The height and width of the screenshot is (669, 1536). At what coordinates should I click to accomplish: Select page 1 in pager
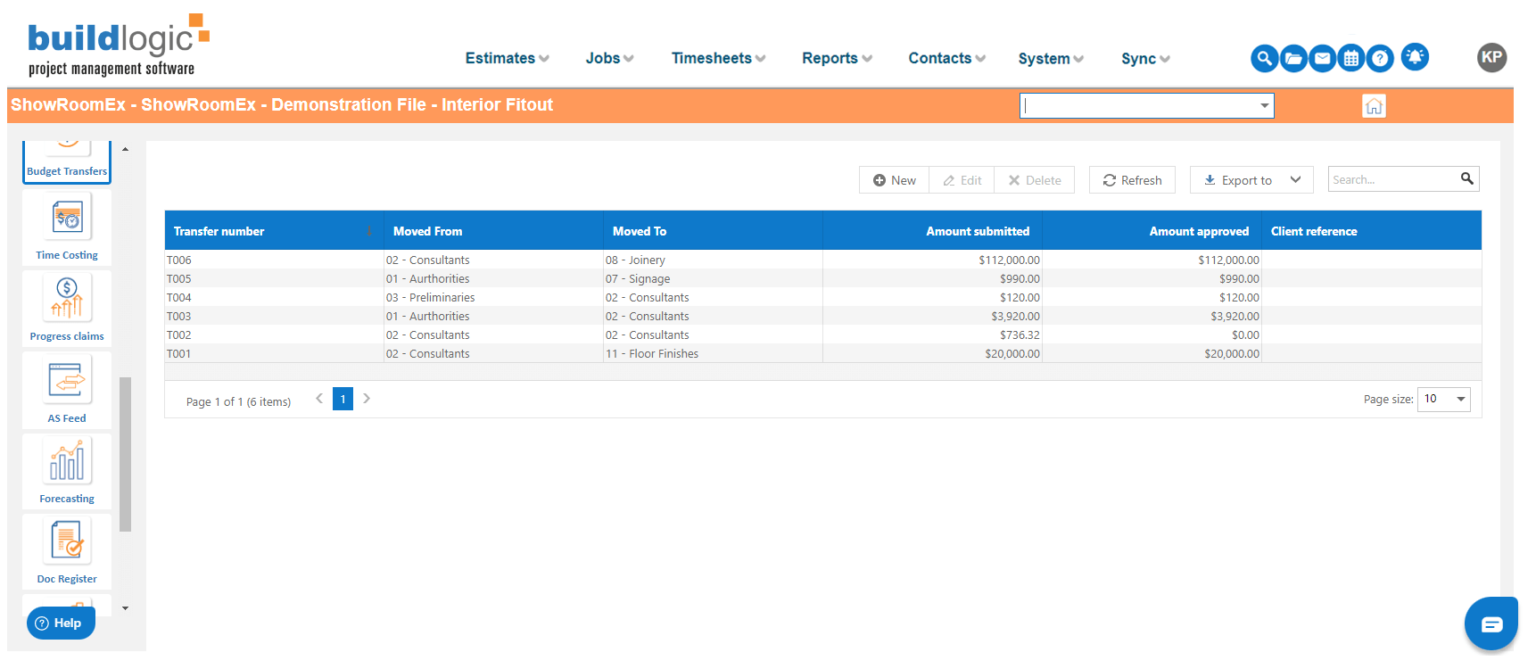point(343,399)
